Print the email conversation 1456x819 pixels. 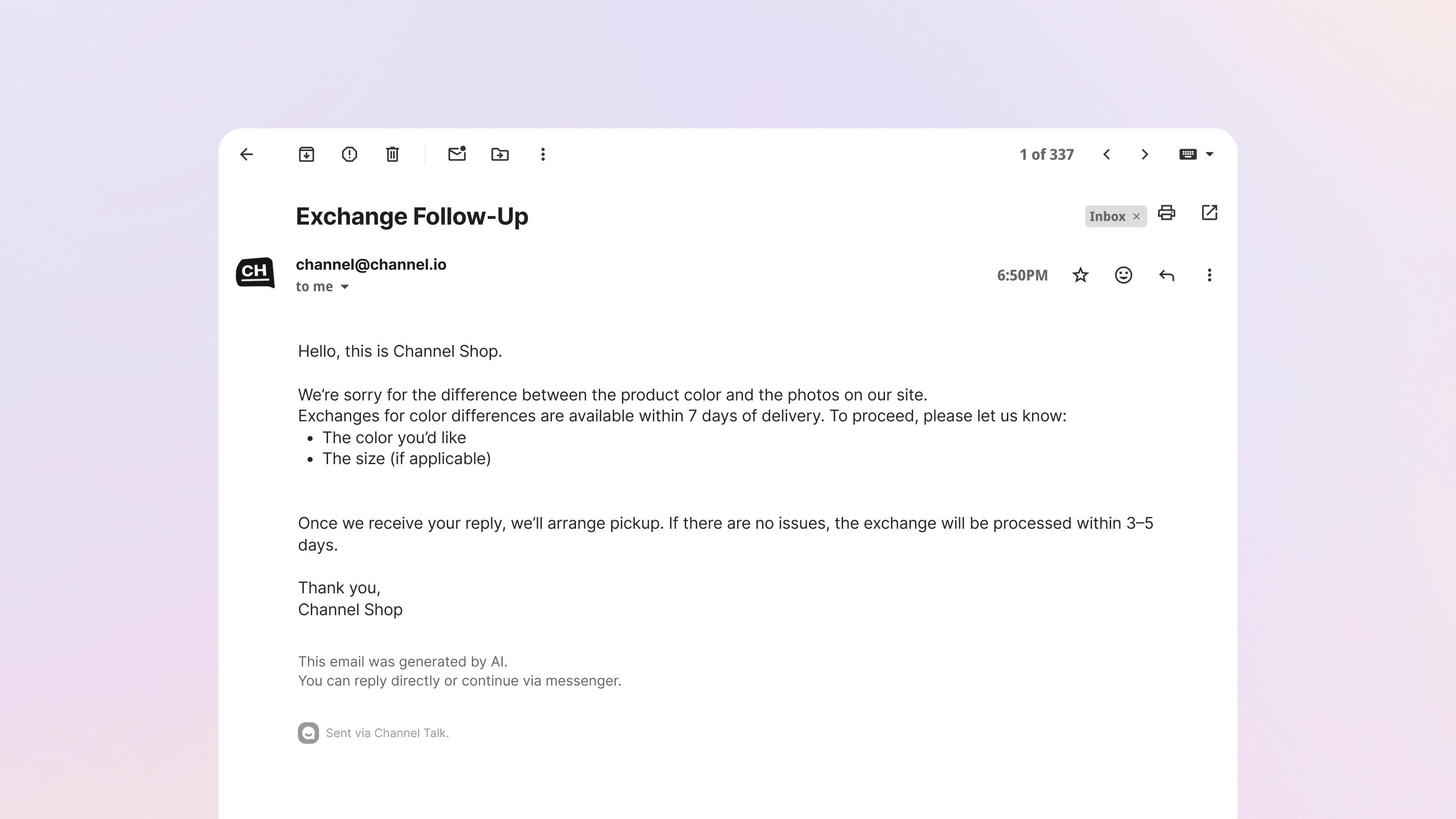point(1167,213)
